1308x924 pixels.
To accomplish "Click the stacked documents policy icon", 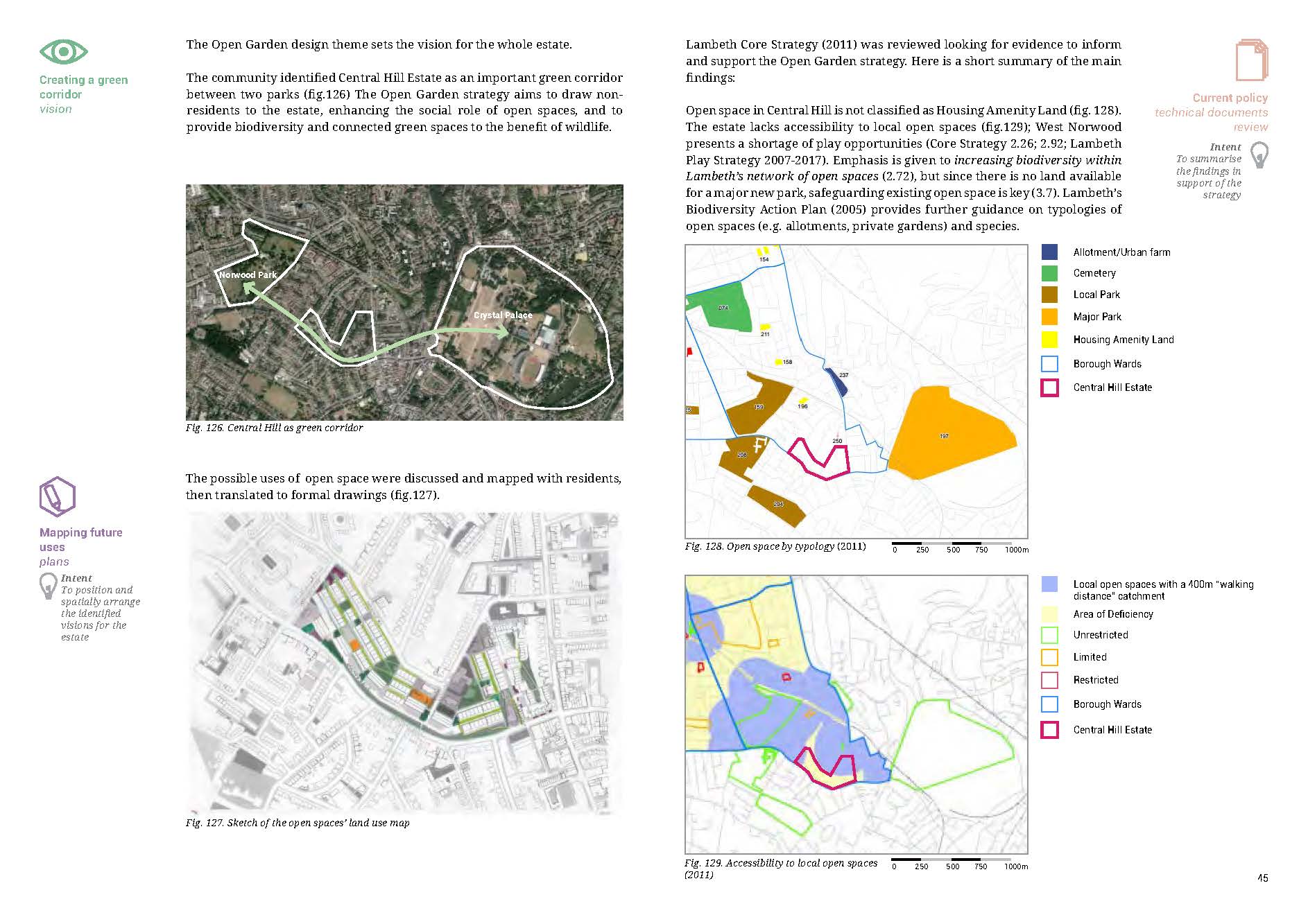I will click(1251, 60).
